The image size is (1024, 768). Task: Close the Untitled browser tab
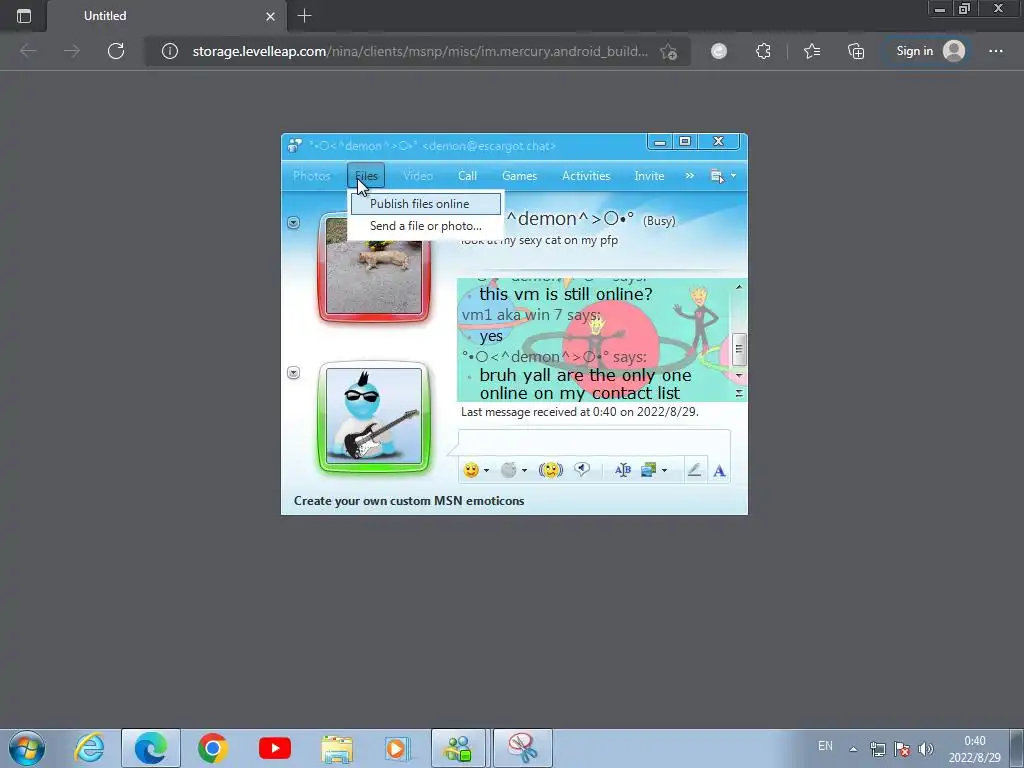point(270,16)
